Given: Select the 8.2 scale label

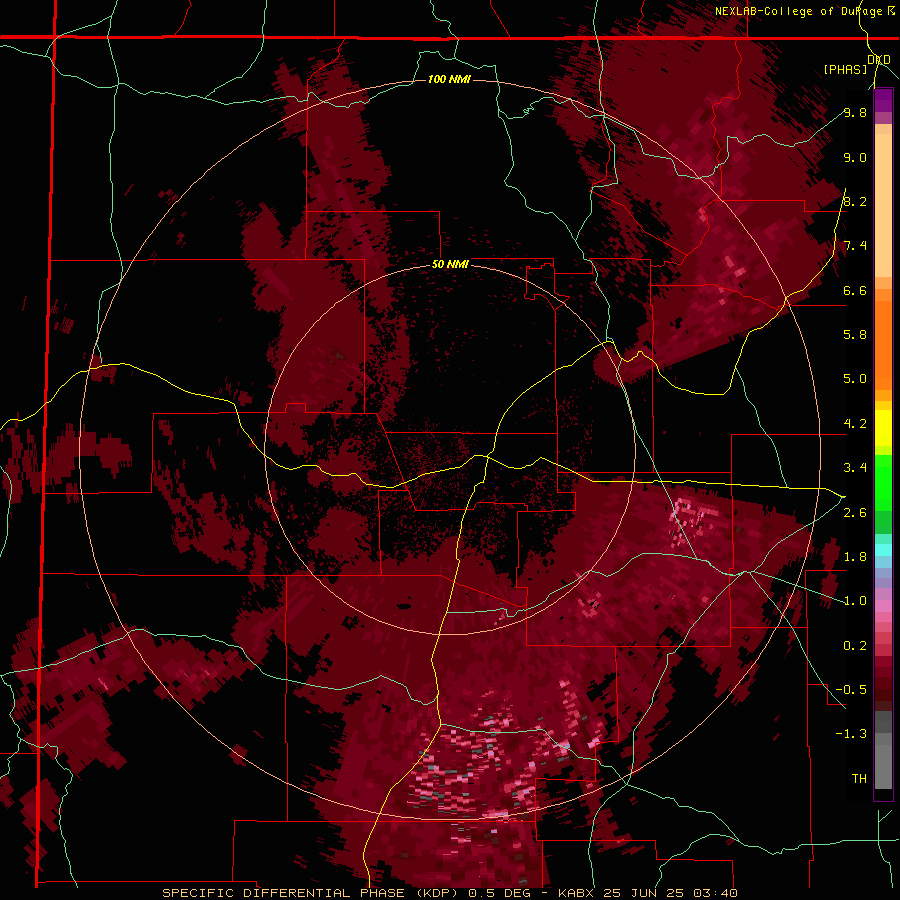Looking at the screenshot, I should click(855, 201).
